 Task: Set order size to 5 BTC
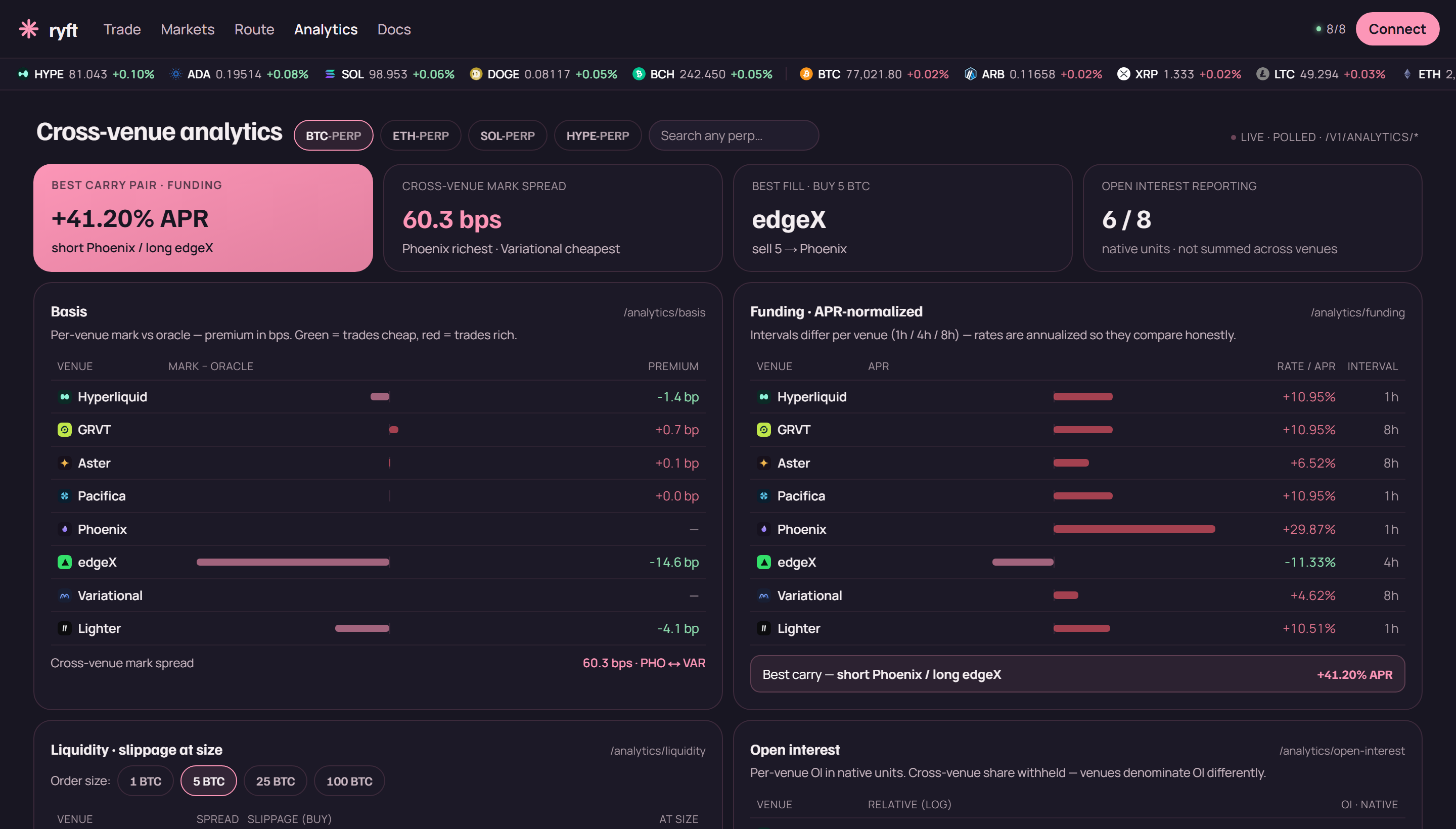tap(209, 781)
